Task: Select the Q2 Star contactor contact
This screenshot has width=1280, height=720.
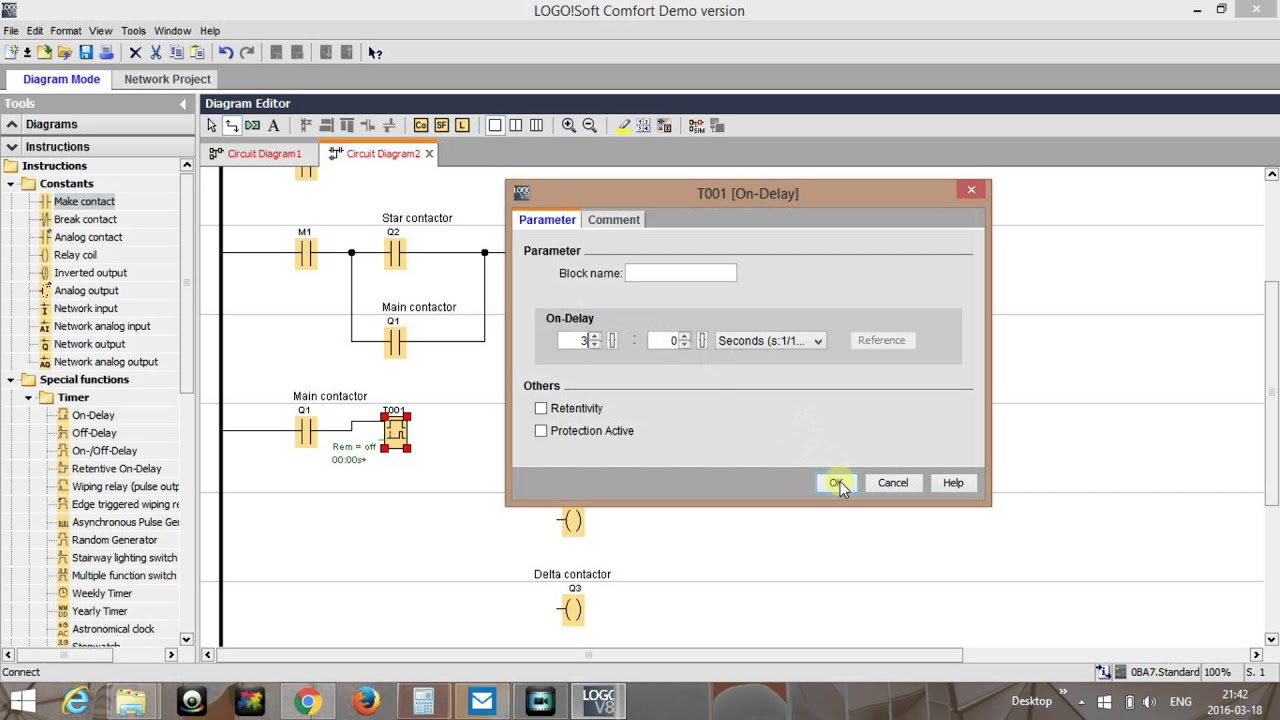Action: pos(394,255)
